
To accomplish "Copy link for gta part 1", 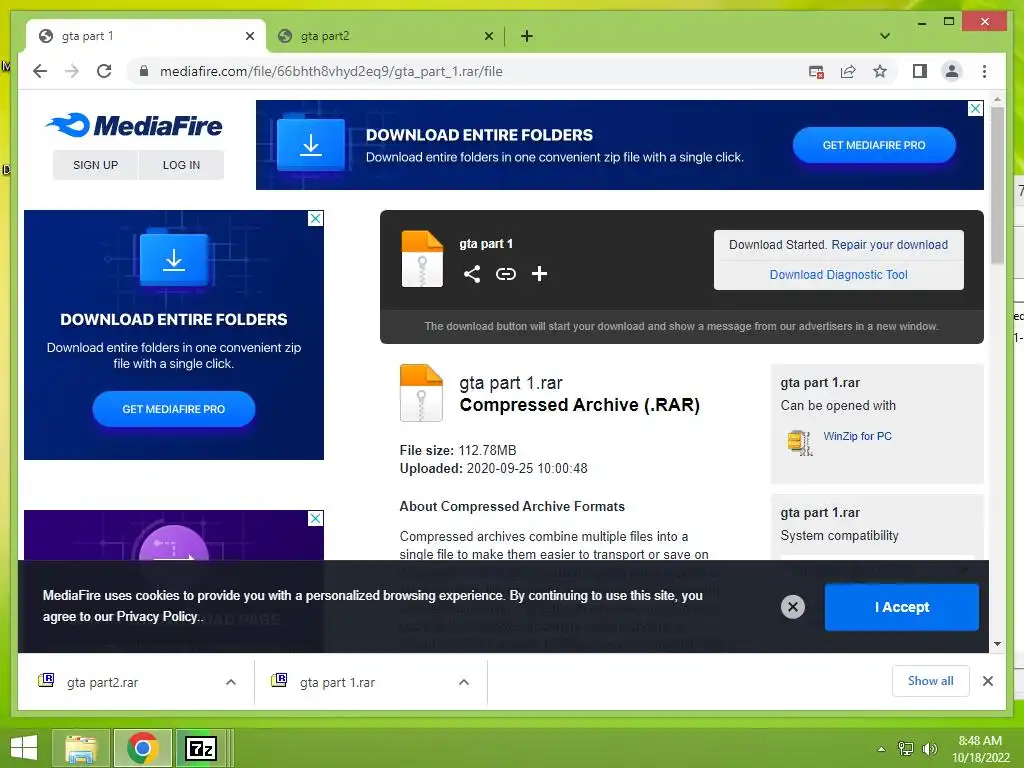I will (x=505, y=274).
